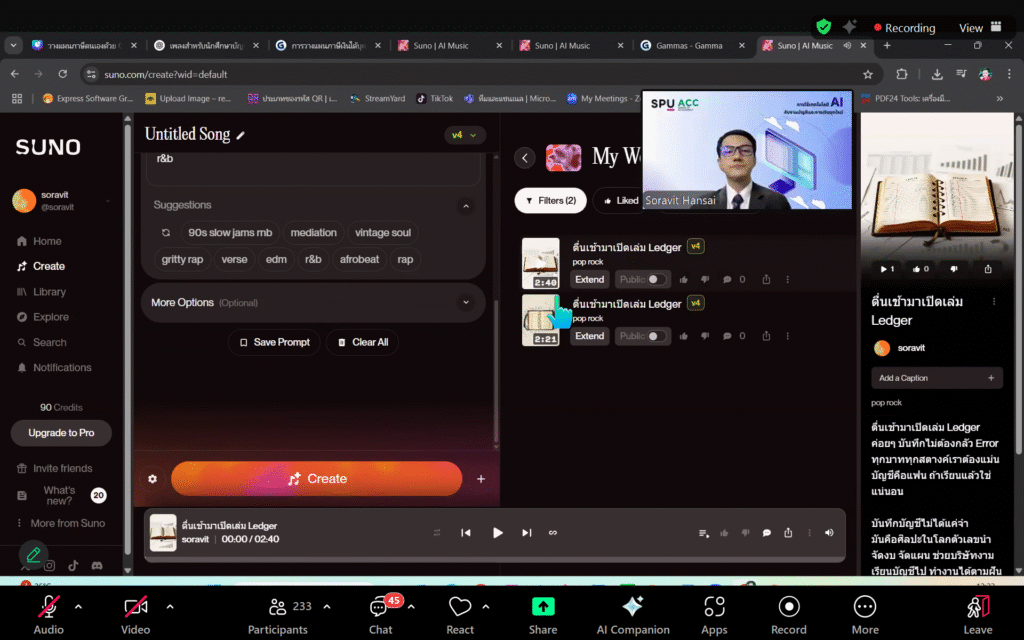The height and width of the screenshot is (640, 1024).
Task: Open more options for the 2:40 song
Action: 788,280
